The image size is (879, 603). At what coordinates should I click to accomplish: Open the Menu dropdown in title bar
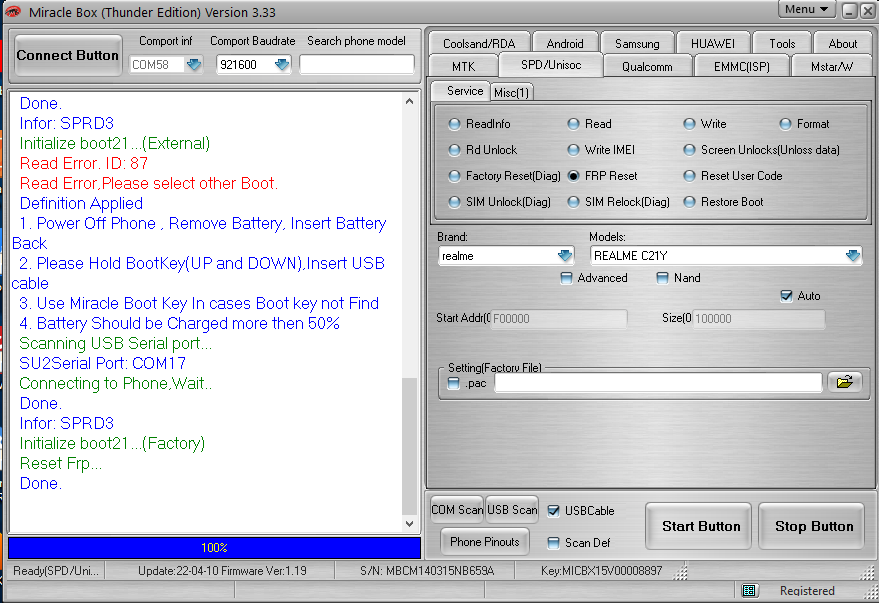806,10
